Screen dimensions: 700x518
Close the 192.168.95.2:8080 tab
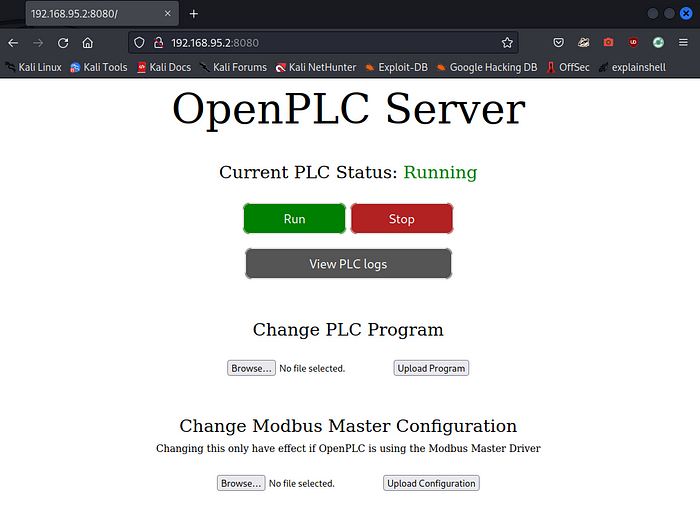[x=167, y=13]
